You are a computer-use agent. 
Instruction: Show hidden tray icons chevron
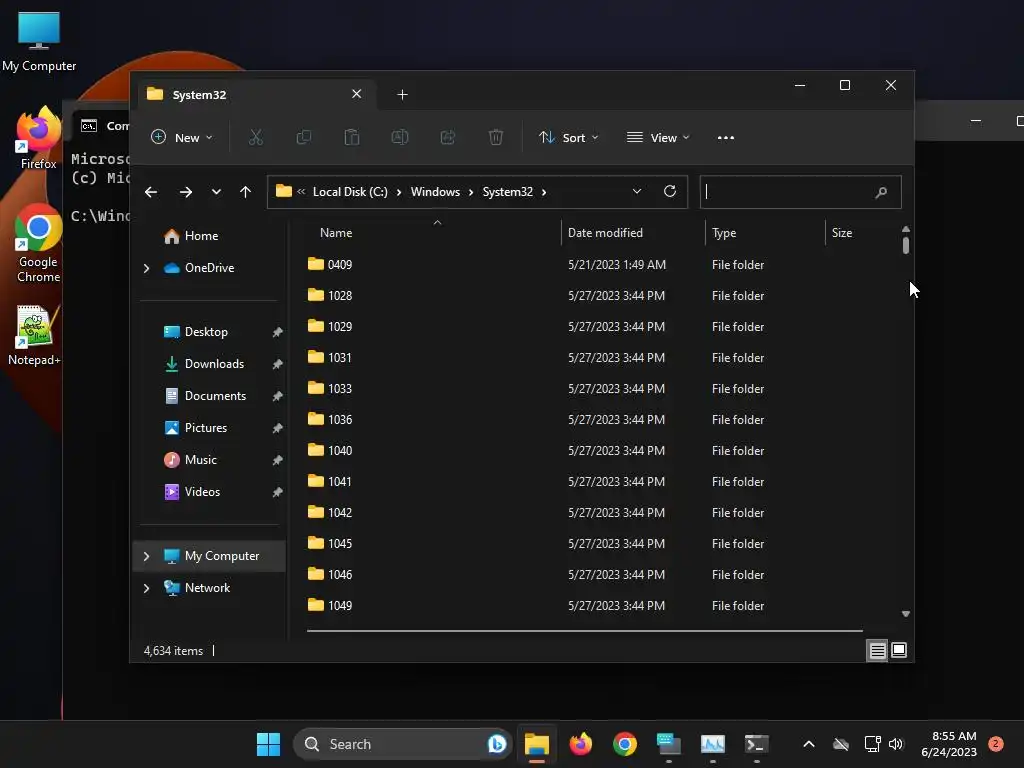808,744
